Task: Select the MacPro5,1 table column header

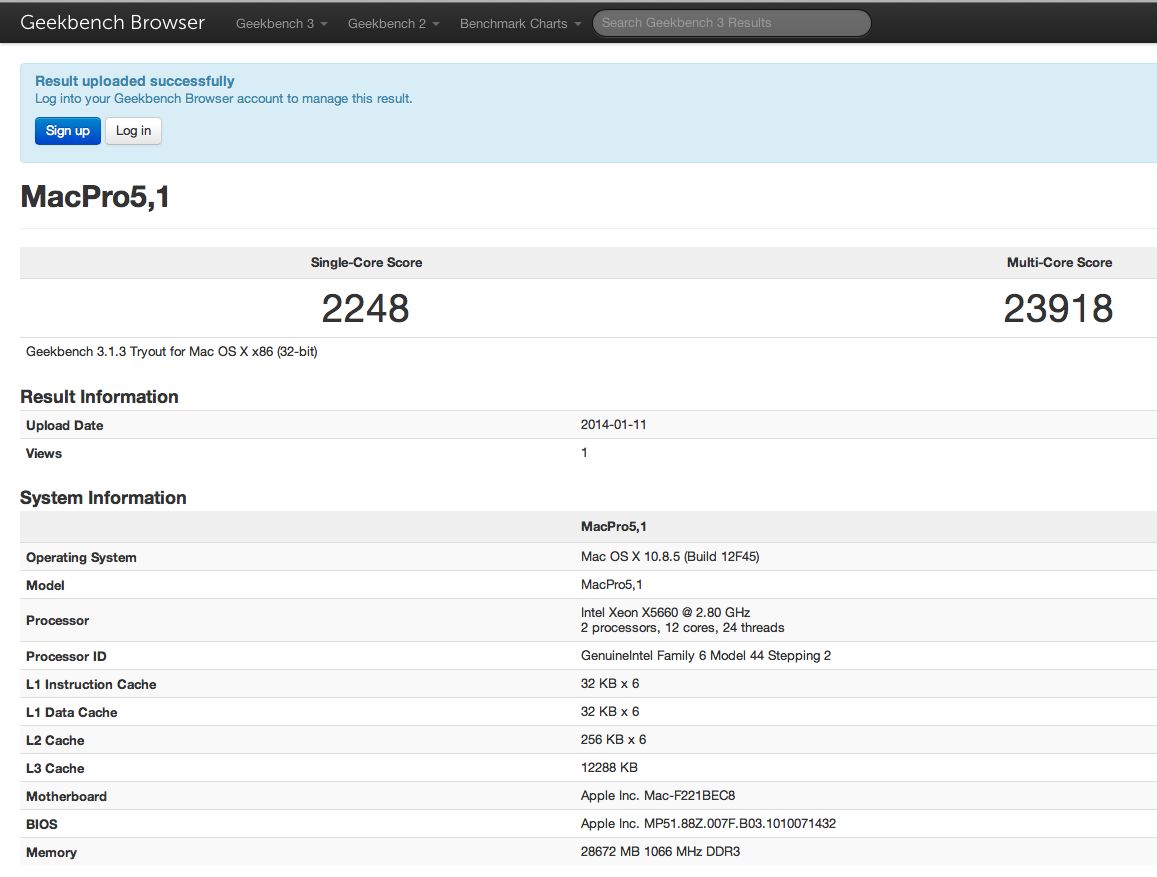Action: (614, 527)
